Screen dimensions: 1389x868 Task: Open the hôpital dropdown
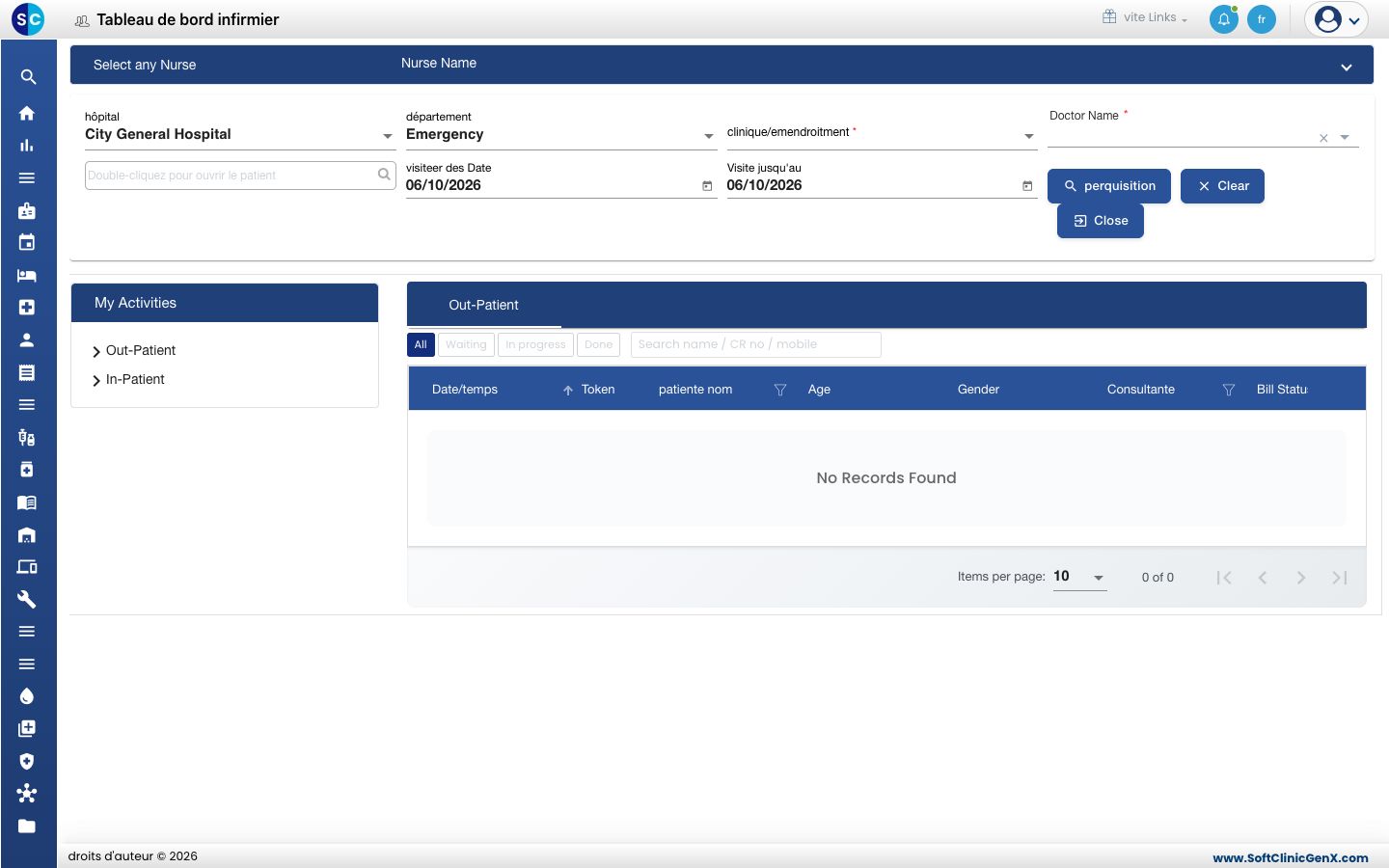(240, 135)
